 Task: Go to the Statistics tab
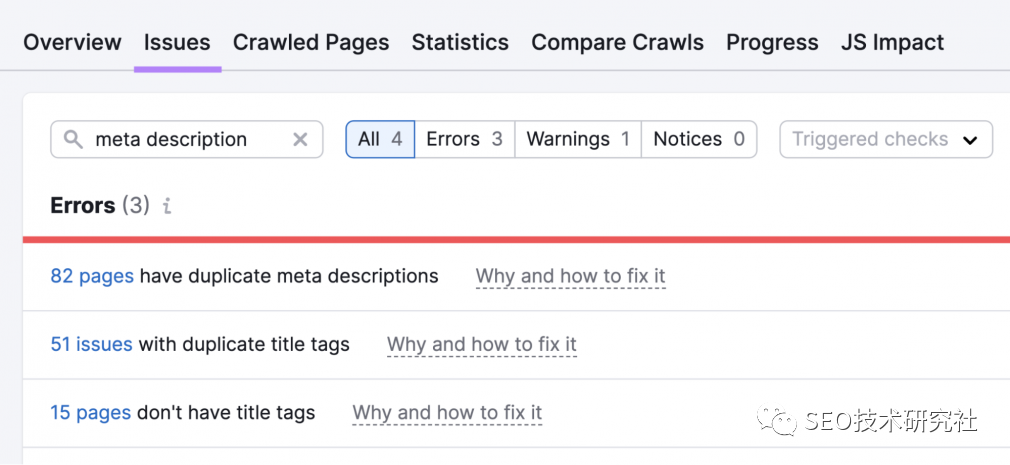point(460,42)
